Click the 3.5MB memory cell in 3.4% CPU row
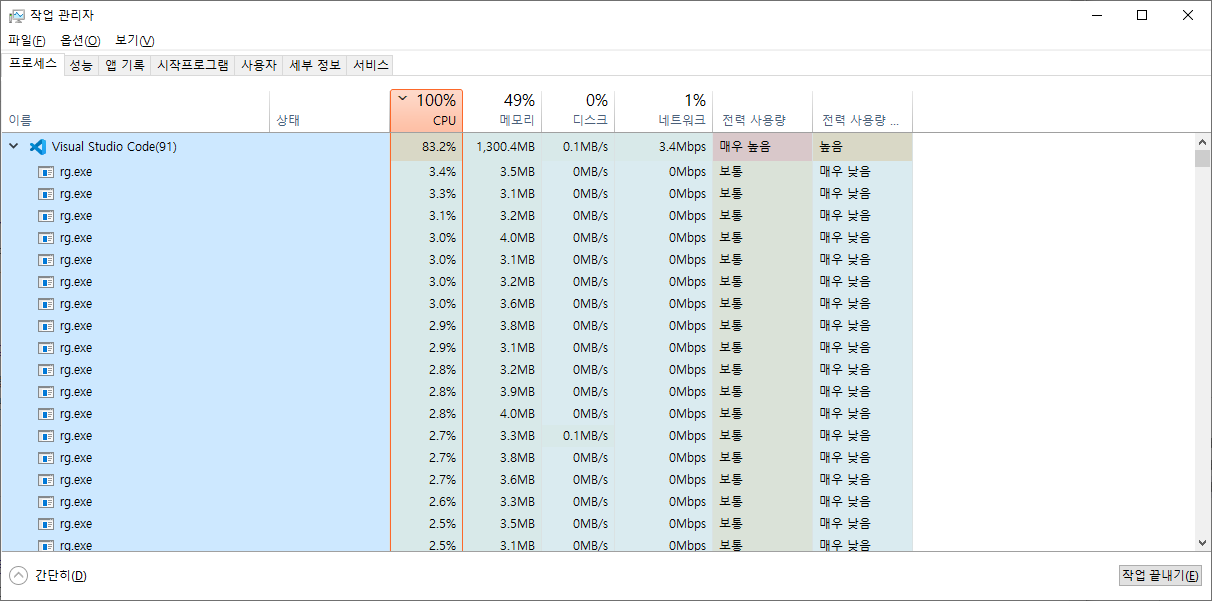This screenshot has height=601, width=1212. coord(502,171)
